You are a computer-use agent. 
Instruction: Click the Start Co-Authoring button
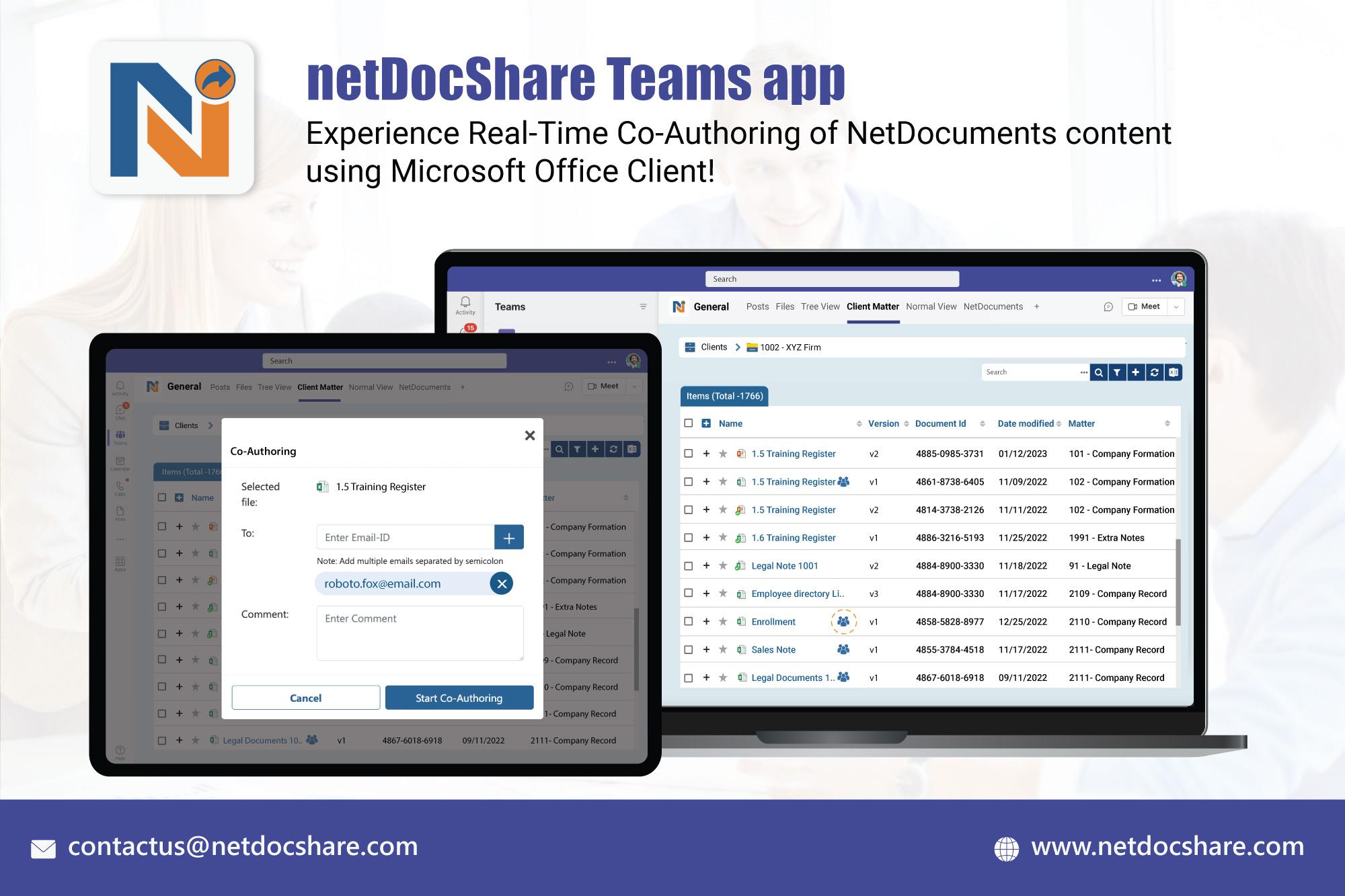[459, 698]
